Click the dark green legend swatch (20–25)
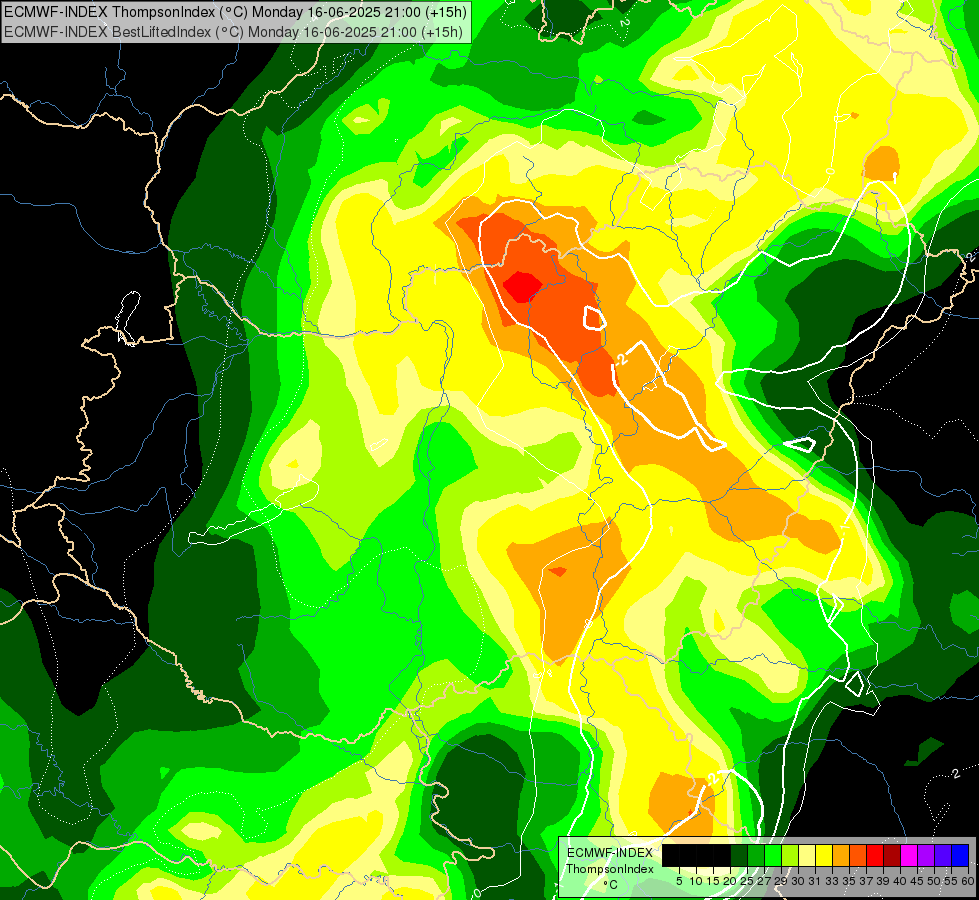The height and width of the screenshot is (900, 979). click(x=739, y=855)
